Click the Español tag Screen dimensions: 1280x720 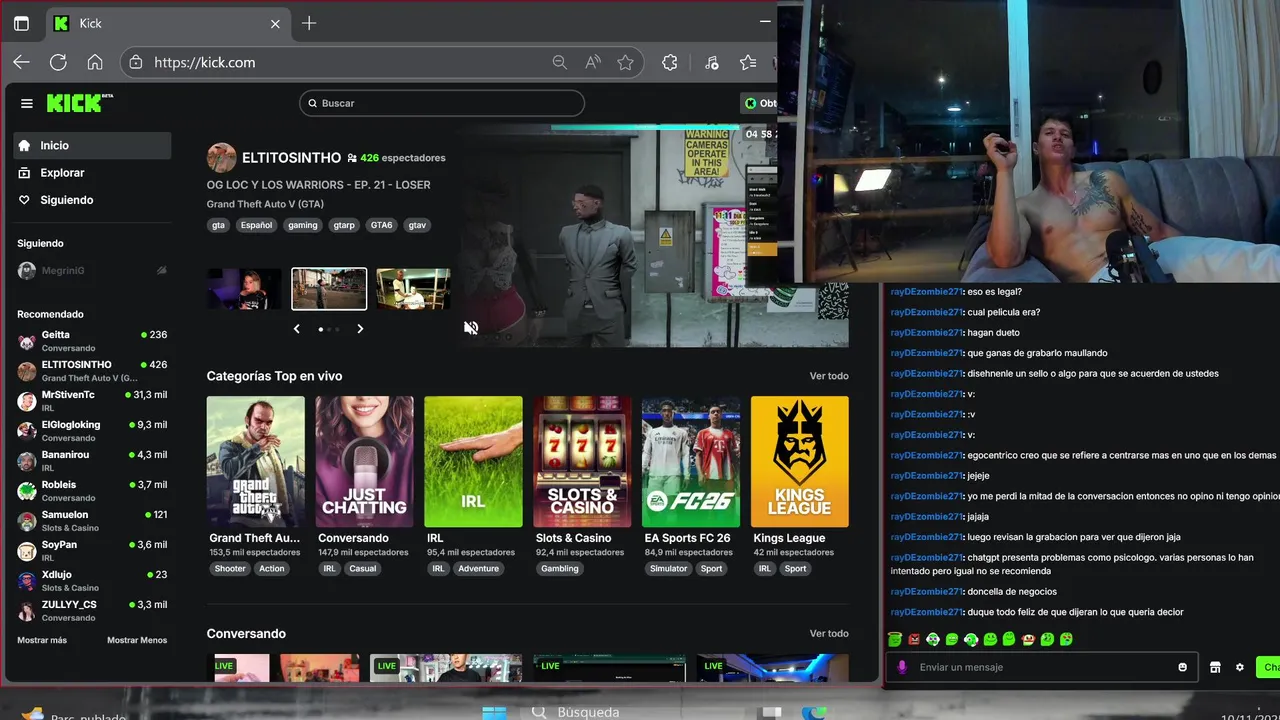pos(256,225)
